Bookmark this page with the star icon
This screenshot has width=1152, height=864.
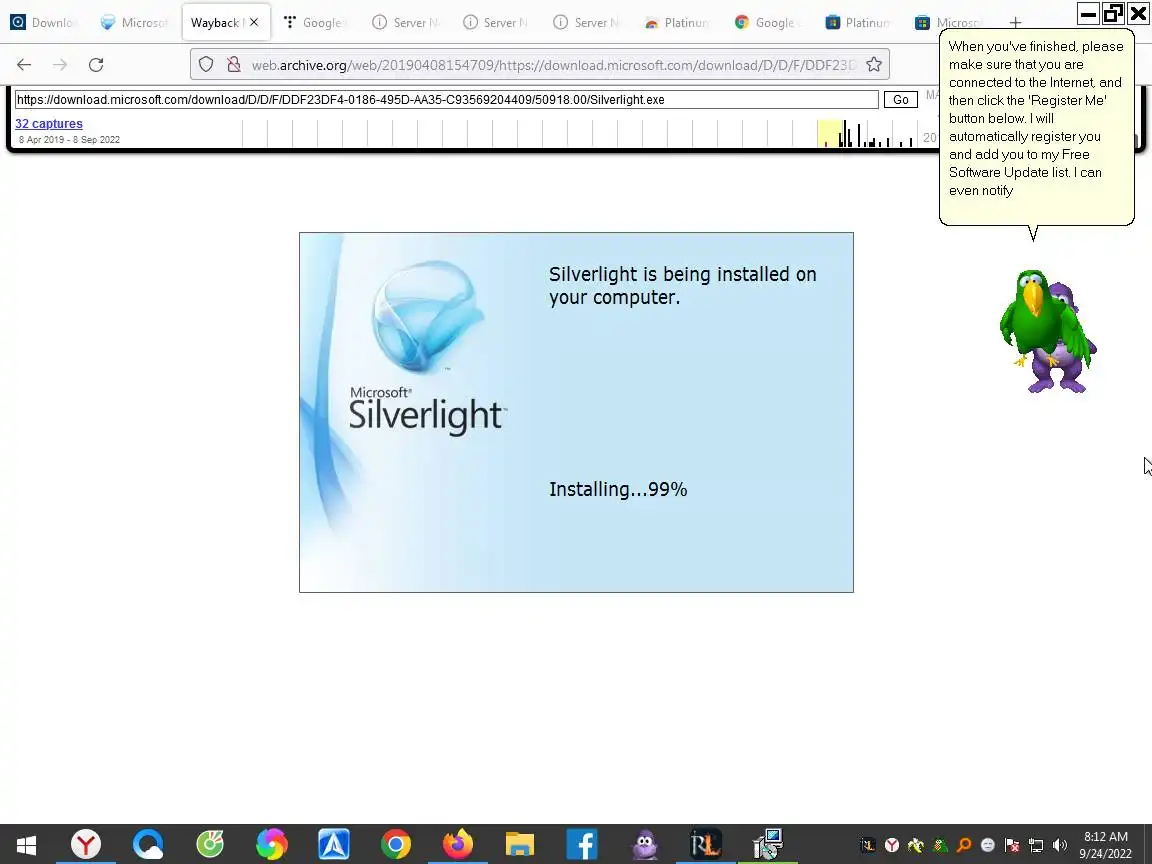pos(874,65)
